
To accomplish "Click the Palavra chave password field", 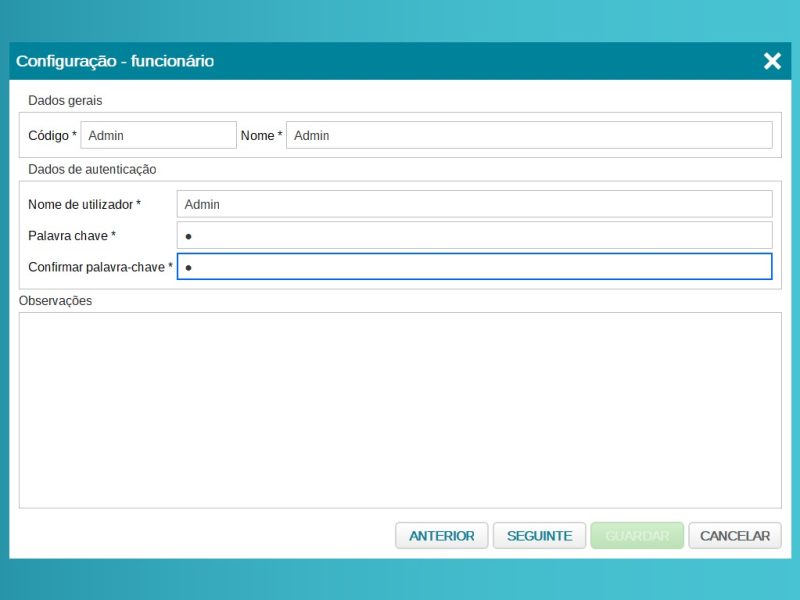I will 474,236.
